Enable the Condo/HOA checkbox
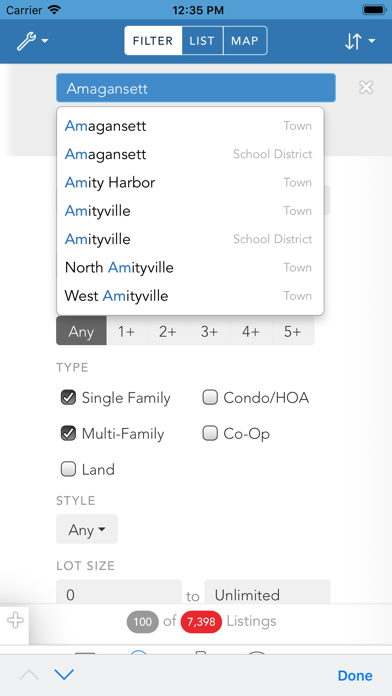Screen dimensions: 392x696 pyautogui.click(x=210, y=397)
